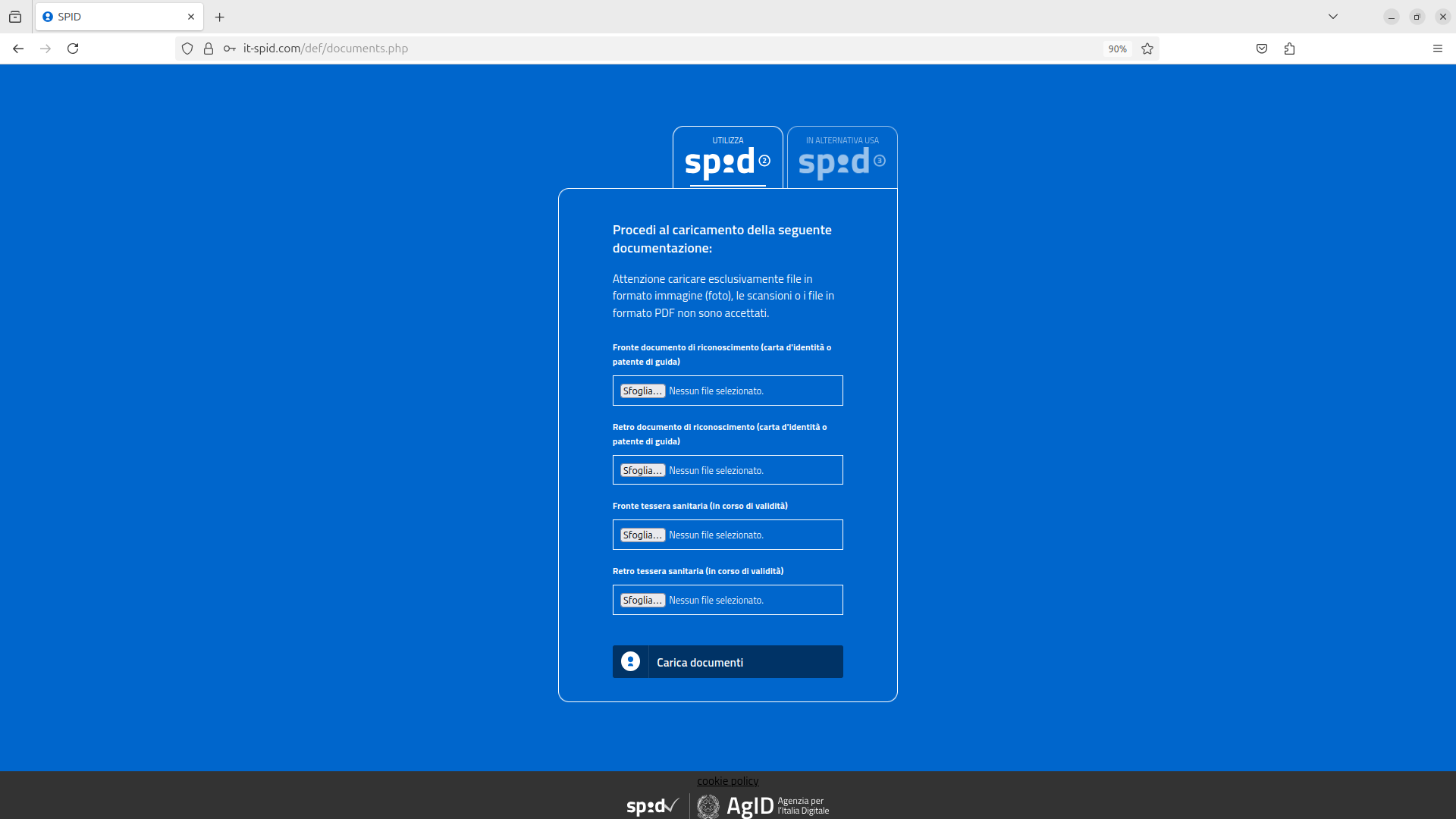Image resolution: width=1456 pixels, height=819 pixels.
Task: Close the SPID browser tab
Action: [x=191, y=17]
